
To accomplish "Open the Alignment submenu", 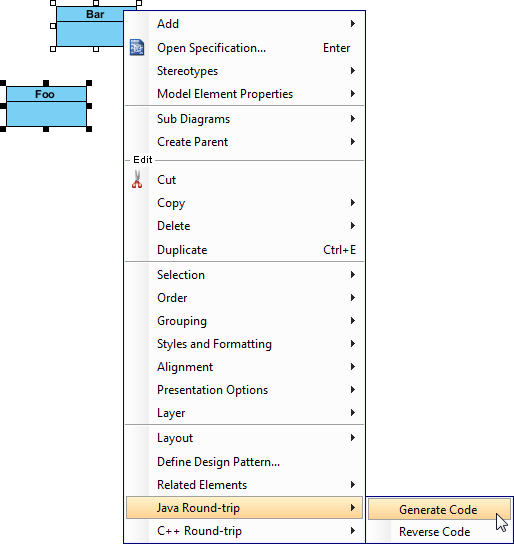I will click(x=244, y=367).
